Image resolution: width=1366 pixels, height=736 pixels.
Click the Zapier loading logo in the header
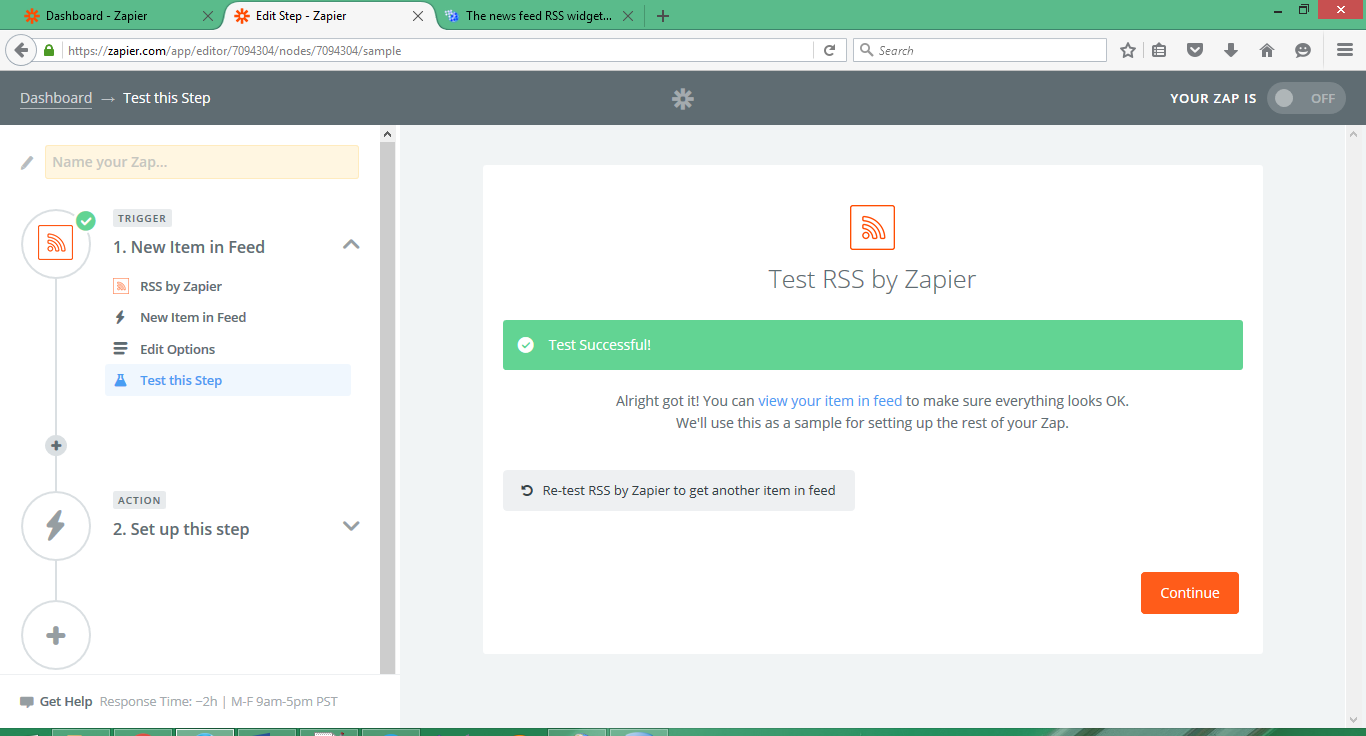683,98
